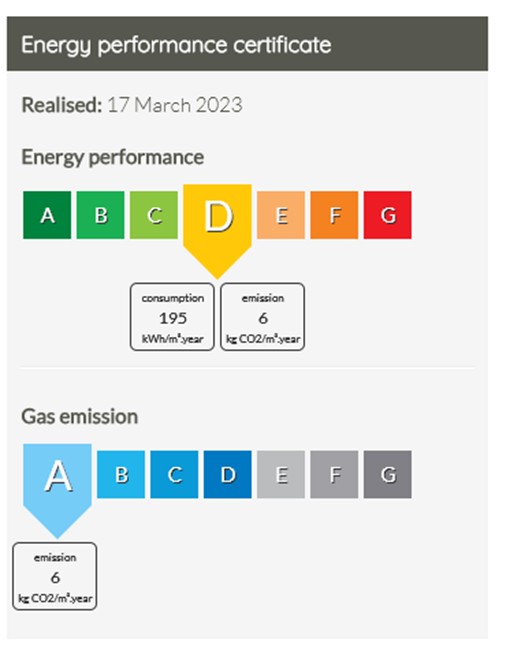This screenshot has width=510, height=650.
Task: Click the dark blue D gas emission box
Action: coord(228,474)
